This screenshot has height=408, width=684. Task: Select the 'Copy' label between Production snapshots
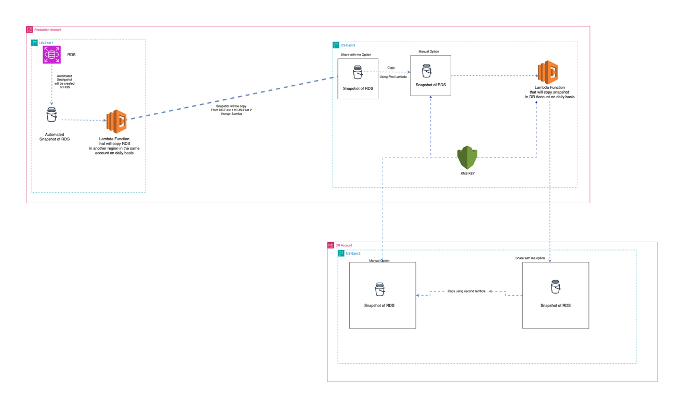tap(391, 68)
